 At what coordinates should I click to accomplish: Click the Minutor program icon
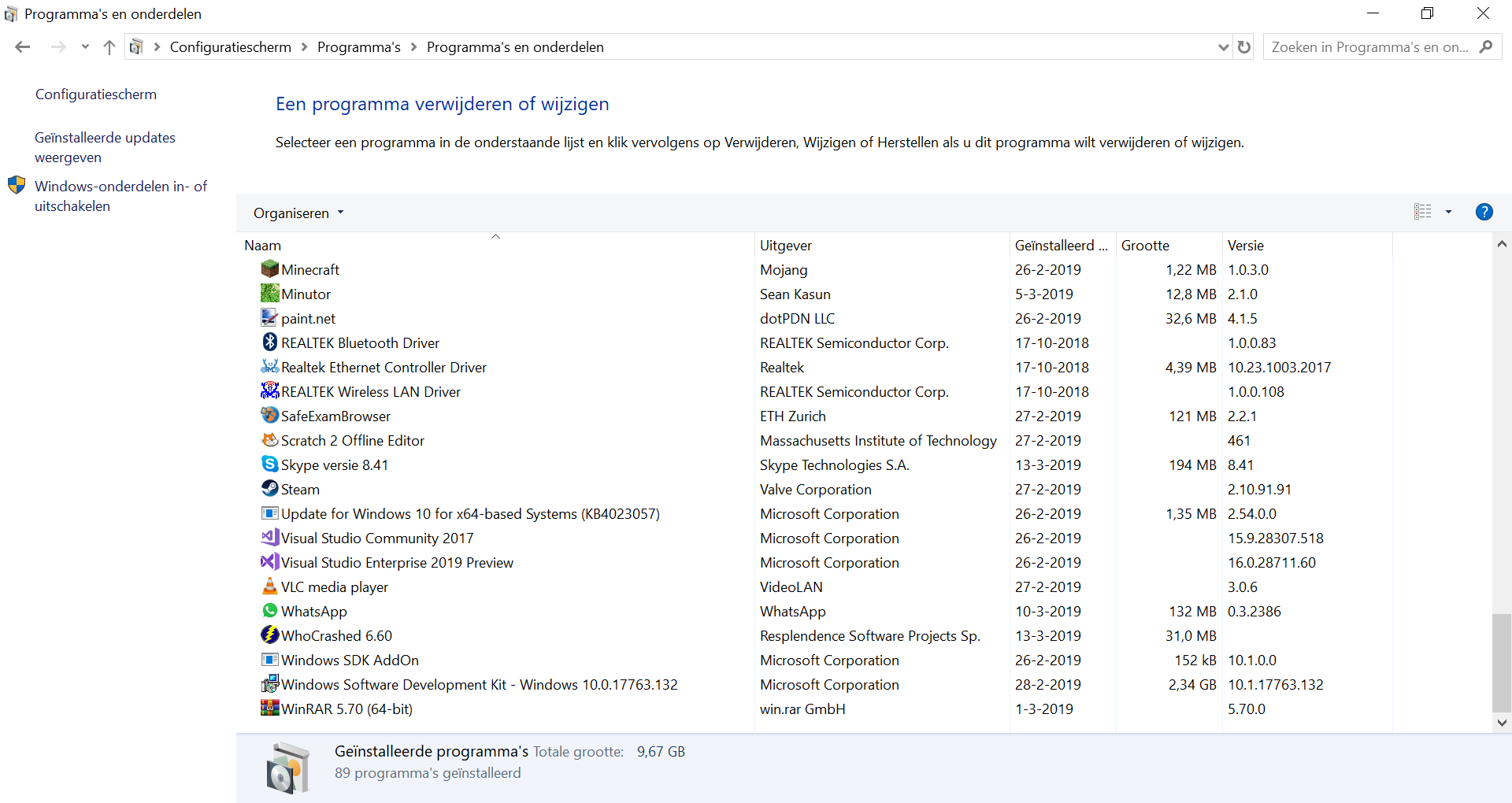270,294
